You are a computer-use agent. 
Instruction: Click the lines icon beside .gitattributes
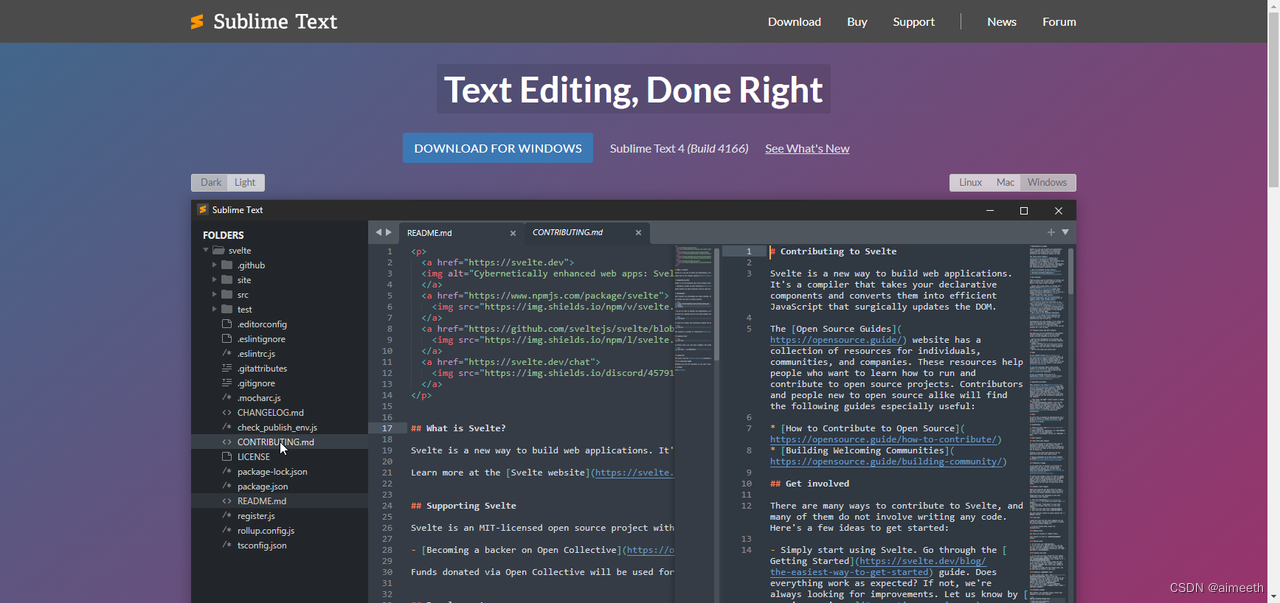click(227, 368)
